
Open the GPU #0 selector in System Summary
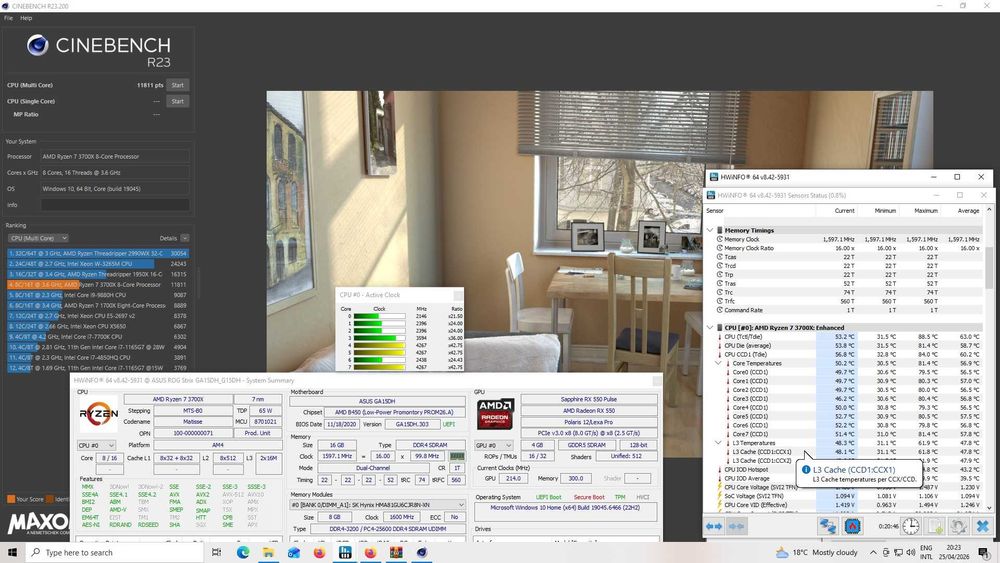[x=494, y=445]
